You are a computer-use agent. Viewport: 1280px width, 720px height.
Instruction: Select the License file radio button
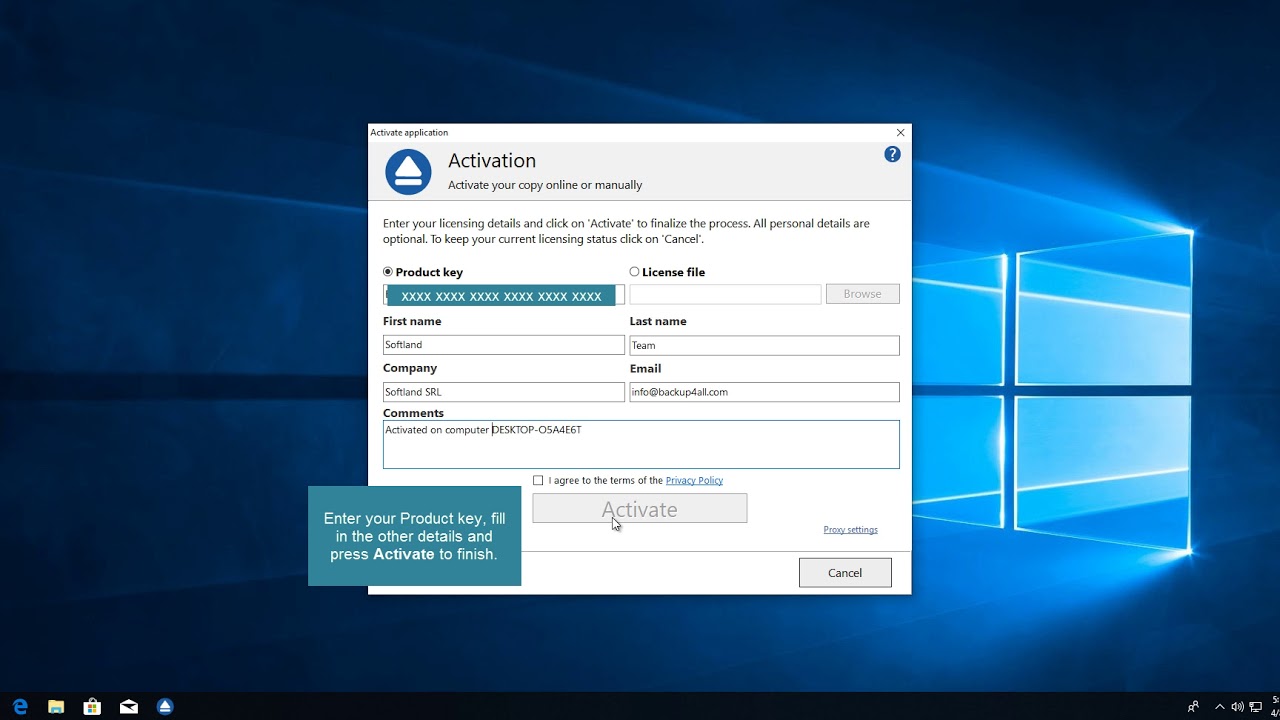pos(633,271)
